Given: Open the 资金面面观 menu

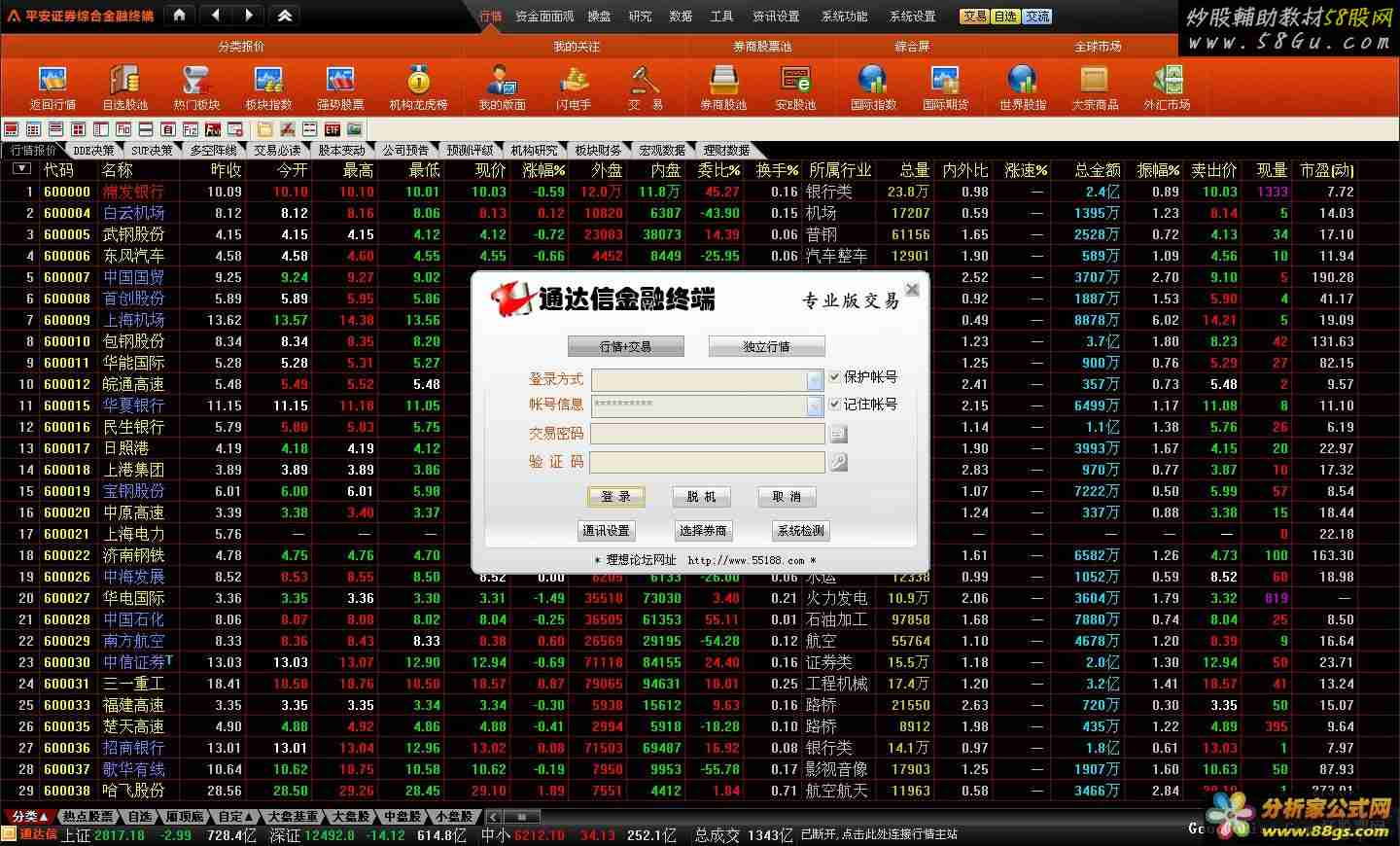Looking at the screenshot, I should (x=544, y=17).
